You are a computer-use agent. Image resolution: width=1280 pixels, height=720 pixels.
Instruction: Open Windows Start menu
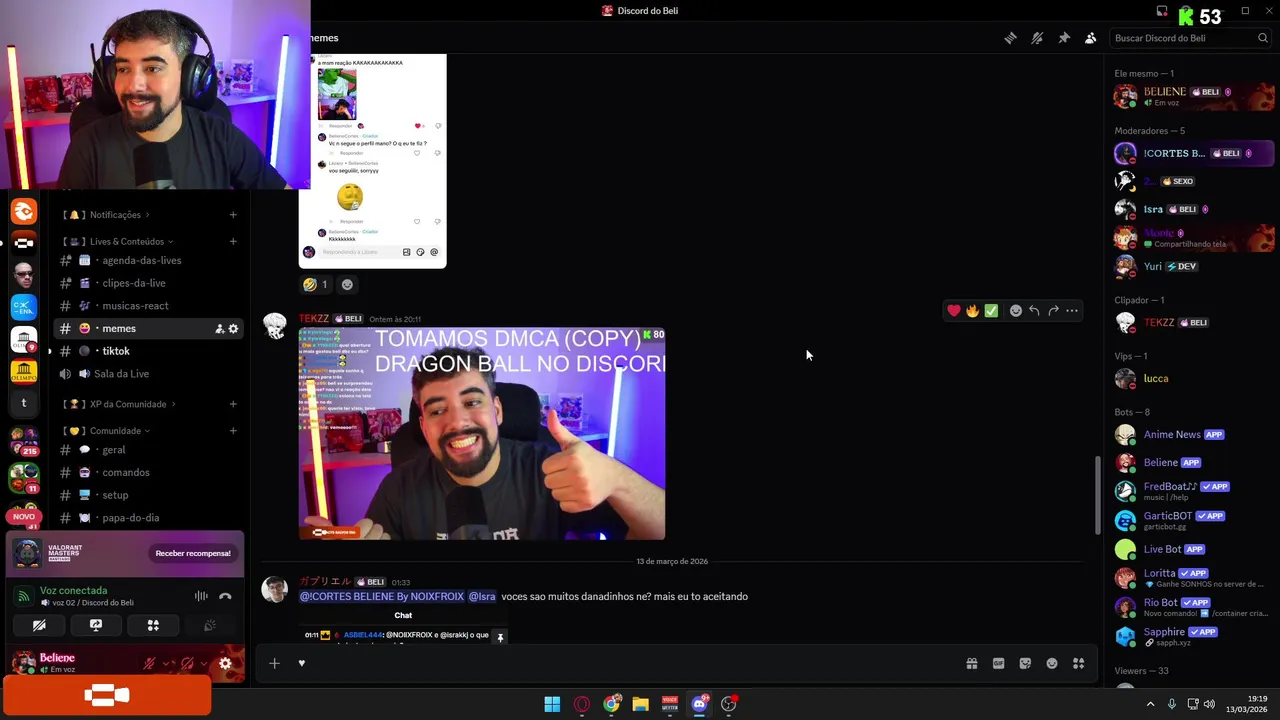[552, 704]
